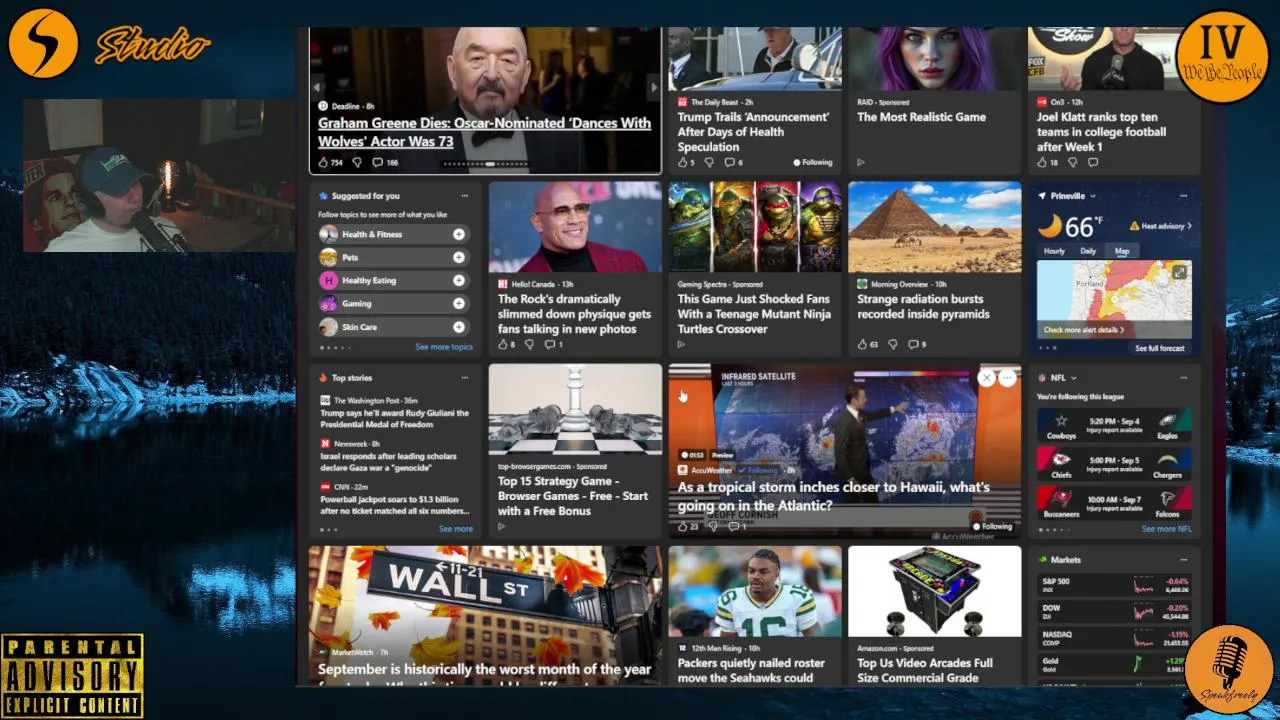
Task: Open comments on The Rock story
Action: coord(553,344)
